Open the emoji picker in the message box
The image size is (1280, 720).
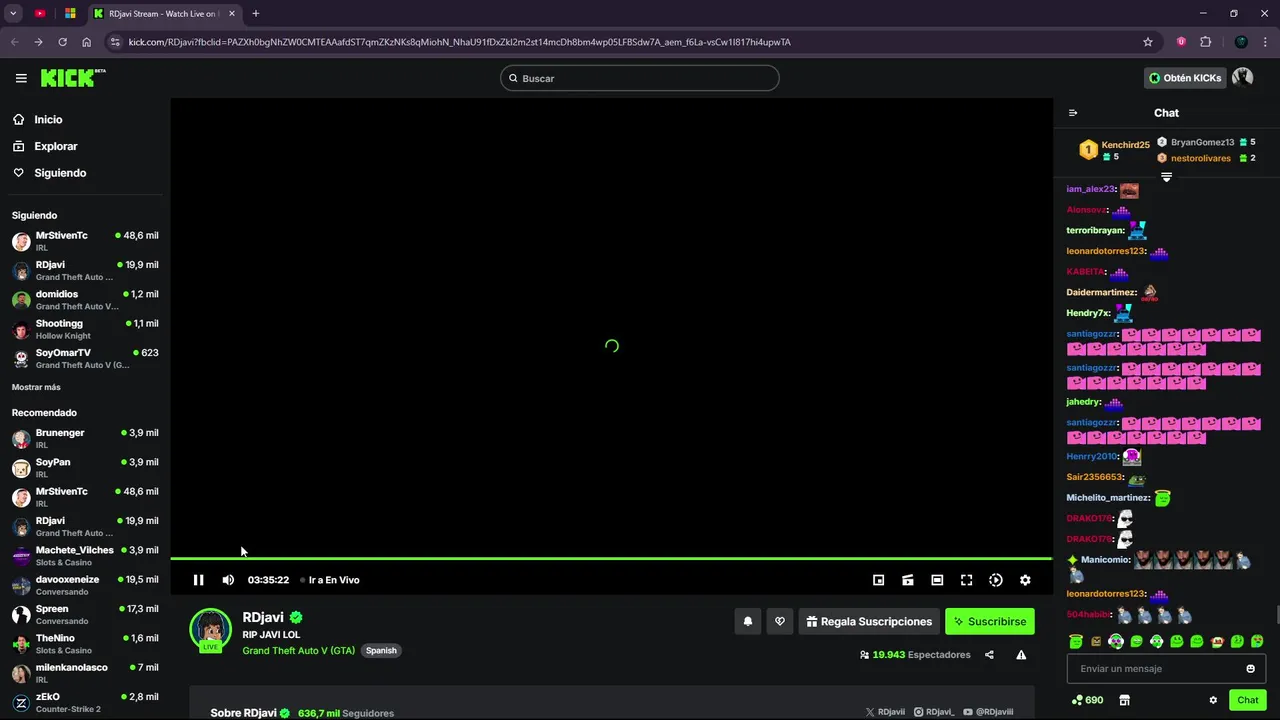tap(1250, 669)
